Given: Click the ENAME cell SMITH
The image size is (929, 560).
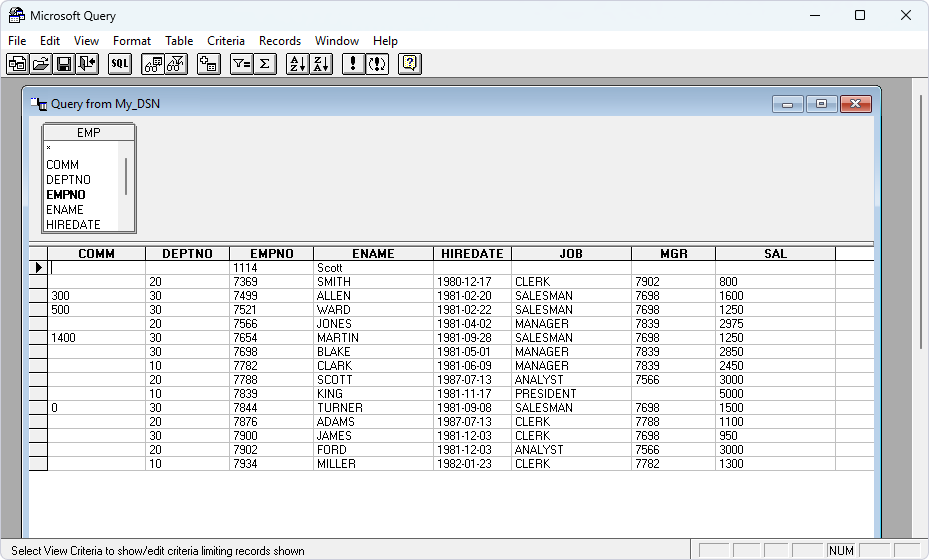Looking at the screenshot, I should click(373, 282).
